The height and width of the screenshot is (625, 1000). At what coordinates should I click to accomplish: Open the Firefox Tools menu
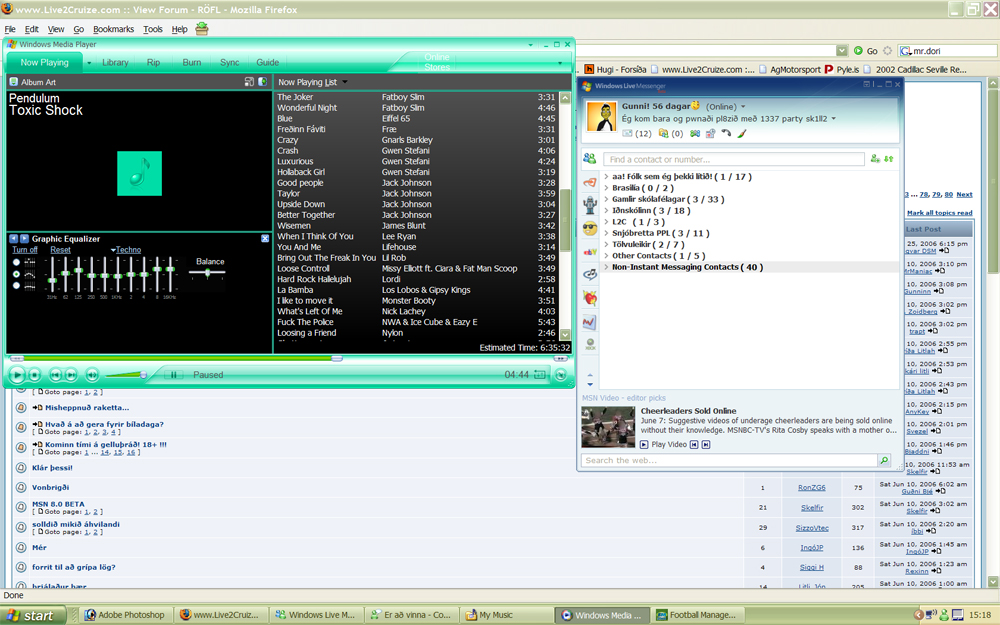tap(153, 29)
